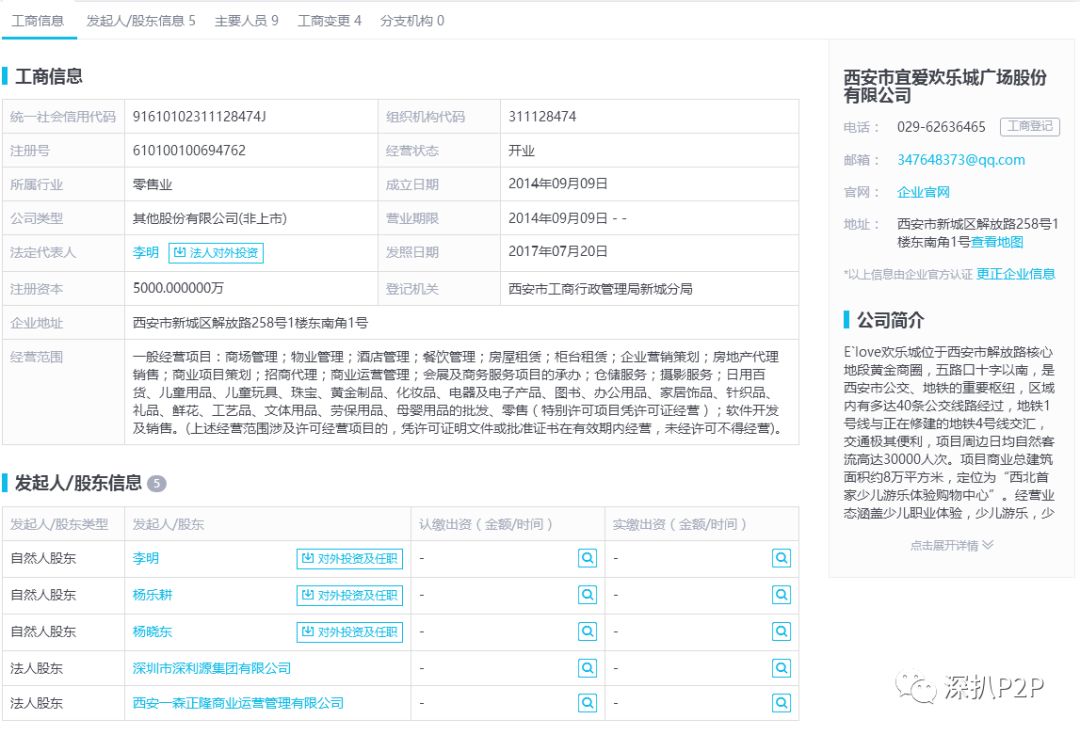Open 实缴出资 magnifier in 杨晓东 row
1080x735 pixels.
(781, 631)
